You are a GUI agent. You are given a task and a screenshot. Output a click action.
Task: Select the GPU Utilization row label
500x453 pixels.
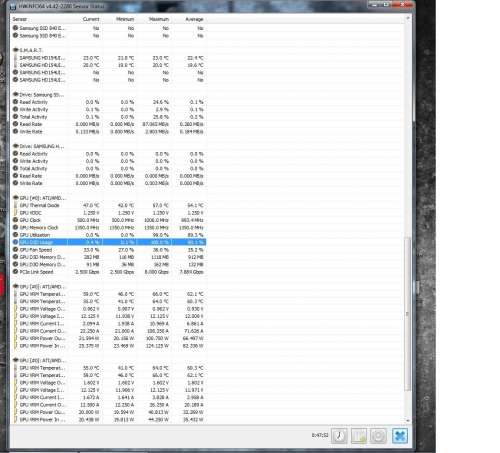click(x=35, y=235)
